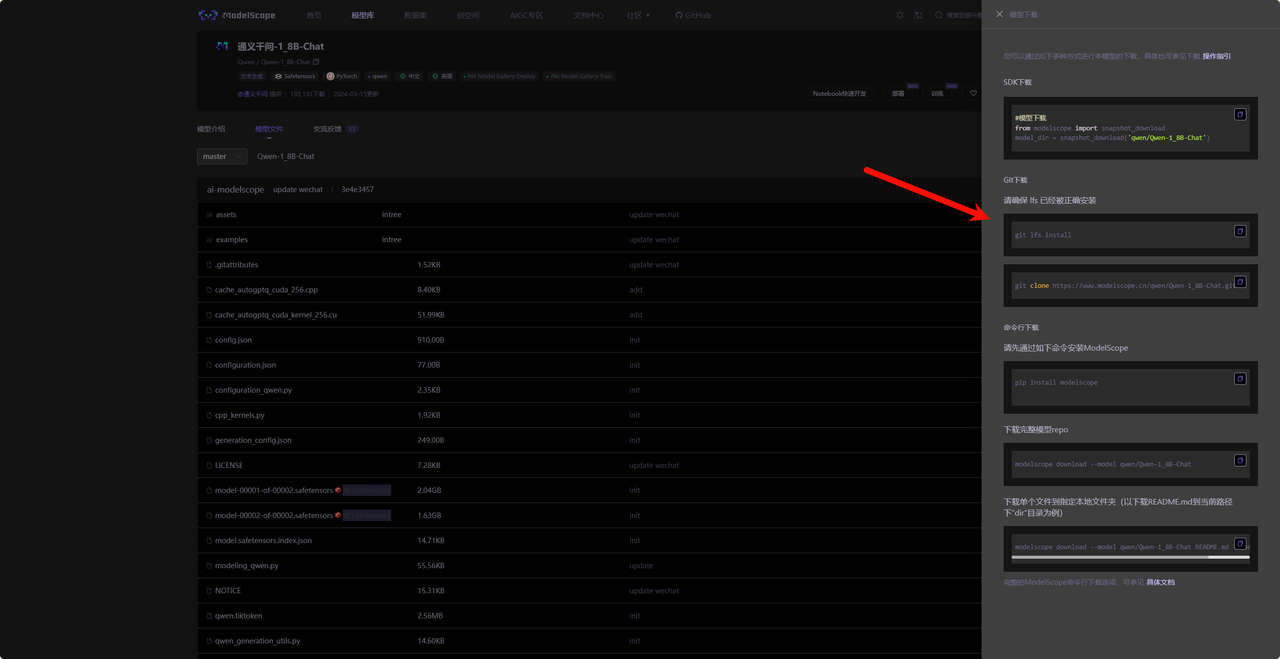Image resolution: width=1280 pixels, height=659 pixels.
Task: Open qwen_generation_utils.py file
Action: coord(258,640)
